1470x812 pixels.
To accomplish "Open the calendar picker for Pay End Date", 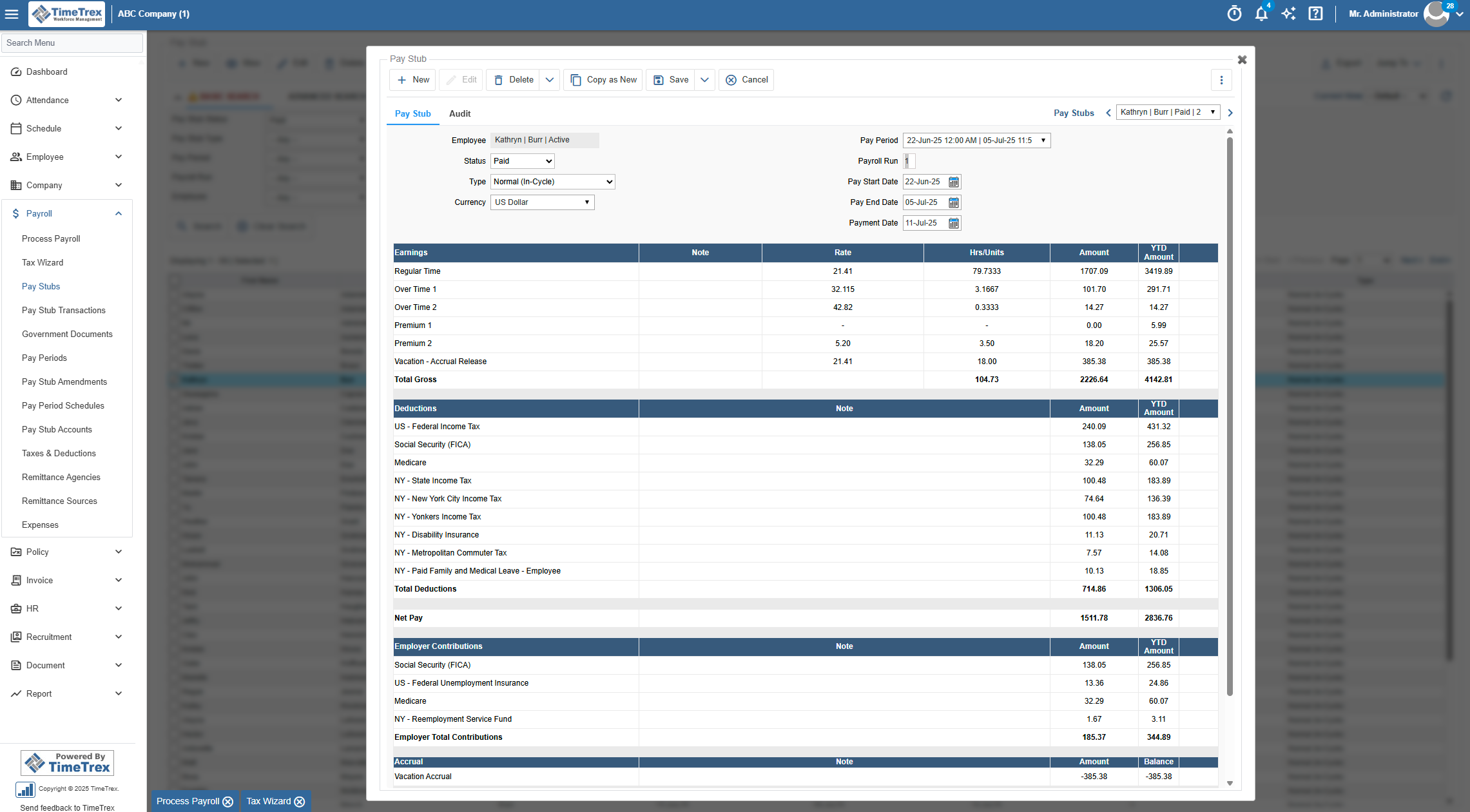I will (x=954, y=202).
